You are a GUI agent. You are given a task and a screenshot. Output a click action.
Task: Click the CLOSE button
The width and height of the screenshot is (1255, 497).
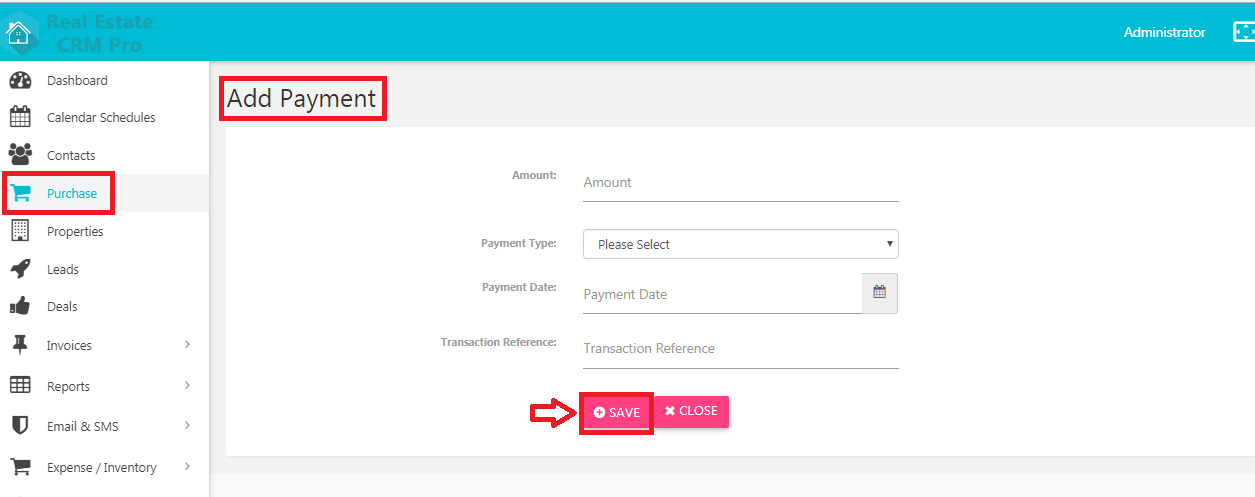(691, 411)
